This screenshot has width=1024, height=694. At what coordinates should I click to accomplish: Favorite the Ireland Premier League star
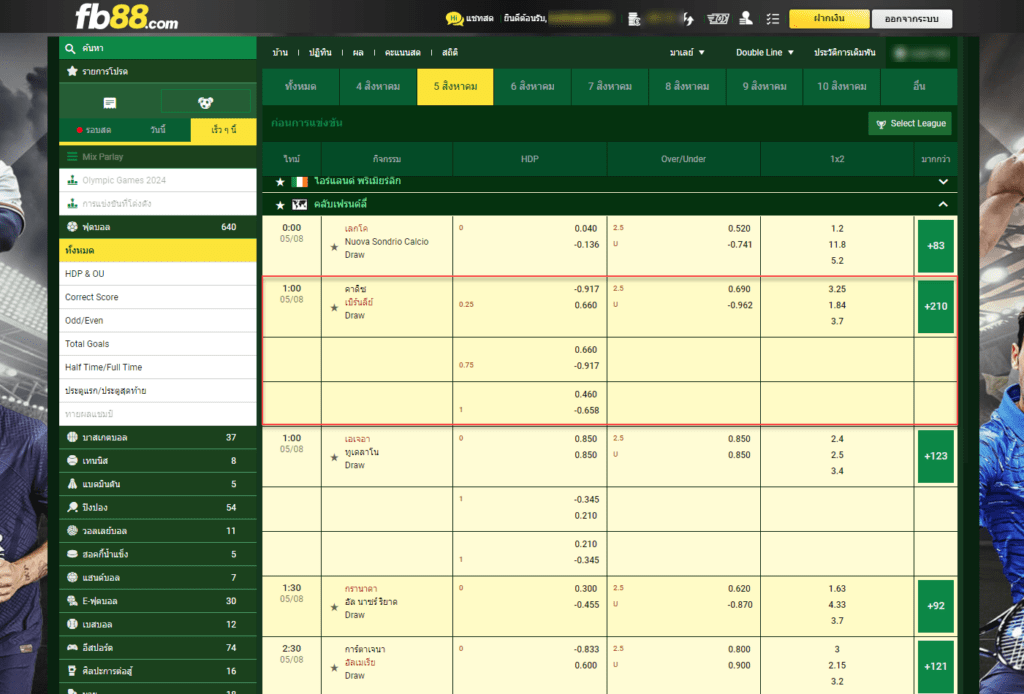280,181
